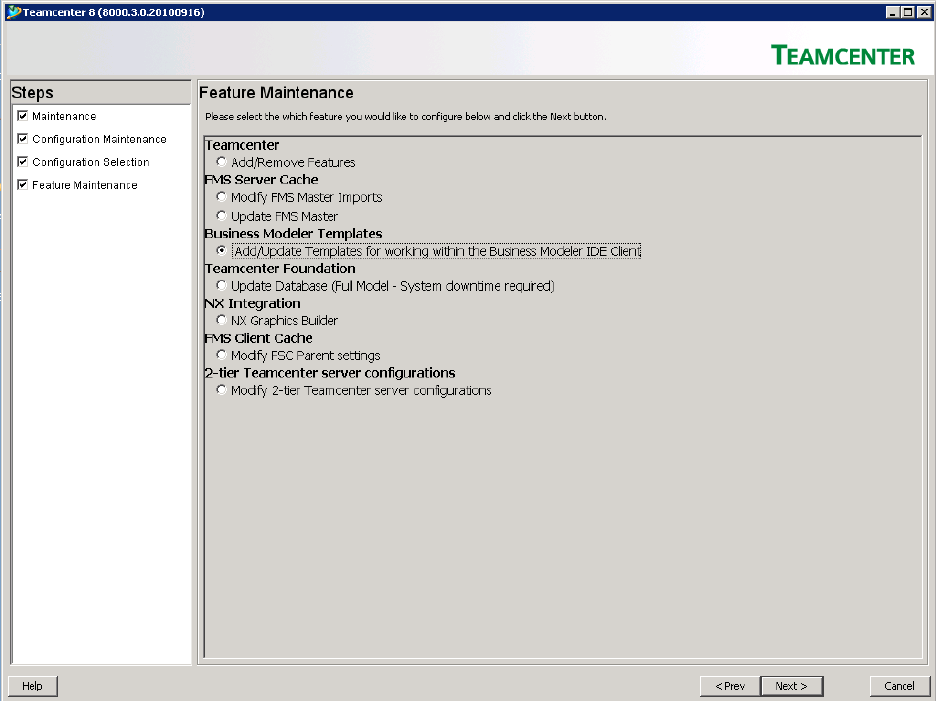Screen dimensions: 936x701
Task: Maximize the Teamcenter window
Action: [x=907, y=12]
